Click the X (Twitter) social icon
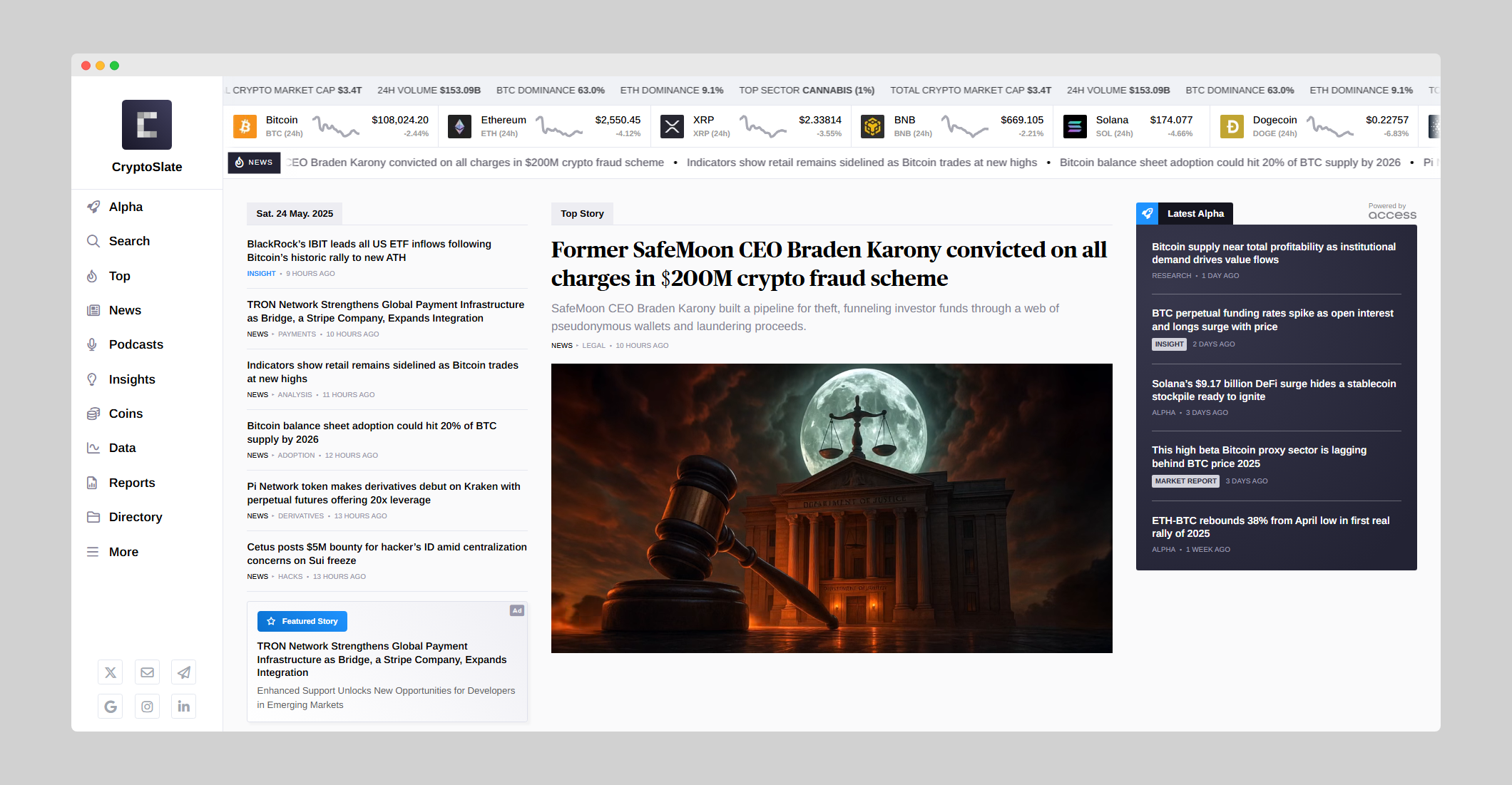Image resolution: width=1512 pixels, height=785 pixels. pos(111,672)
